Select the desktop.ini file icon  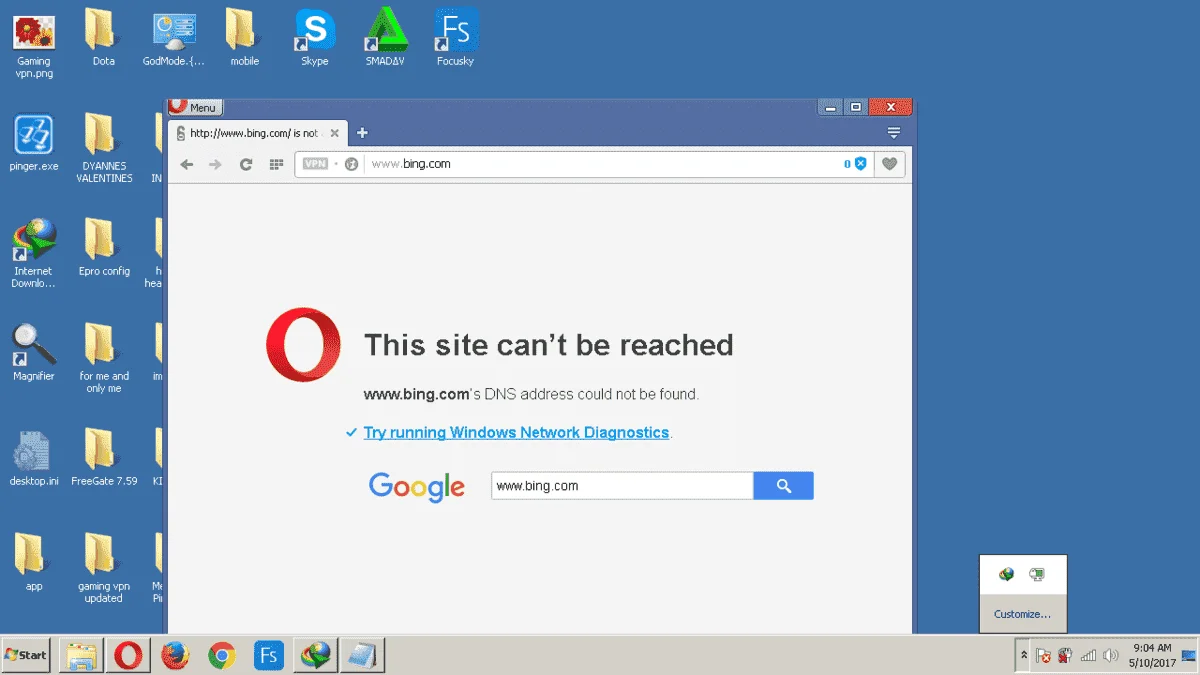(34, 458)
